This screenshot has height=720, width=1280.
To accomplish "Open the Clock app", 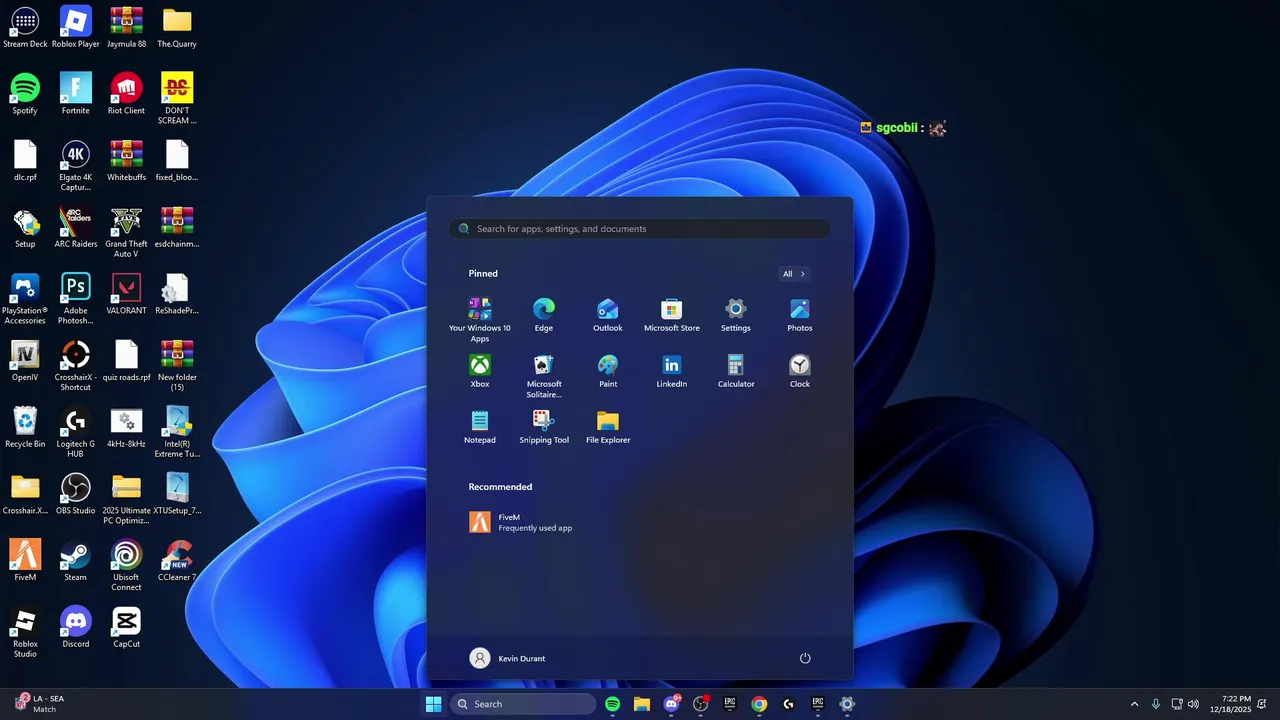I will point(799,370).
